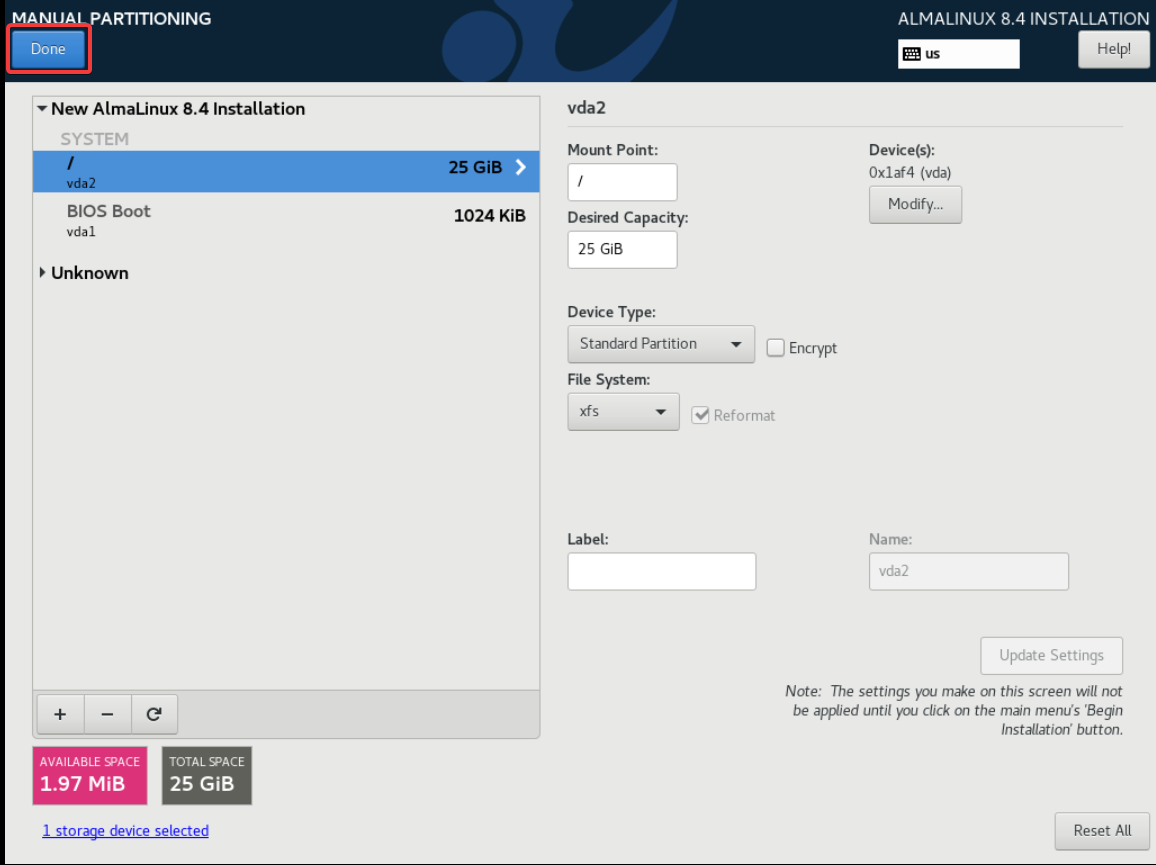Click the Label input field
This screenshot has width=1156, height=865.
(661, 572)
